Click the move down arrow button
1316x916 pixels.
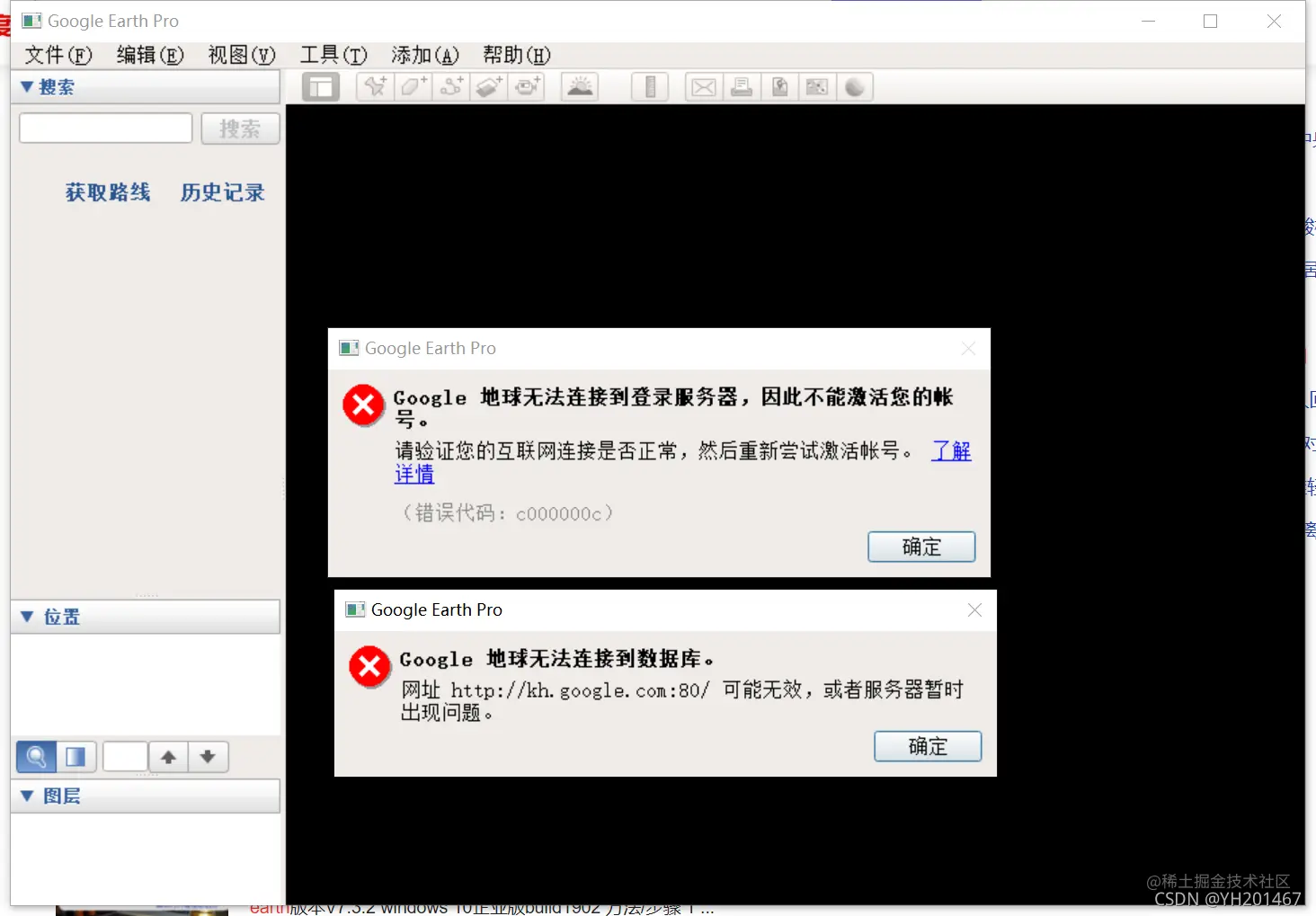[208, 757]
